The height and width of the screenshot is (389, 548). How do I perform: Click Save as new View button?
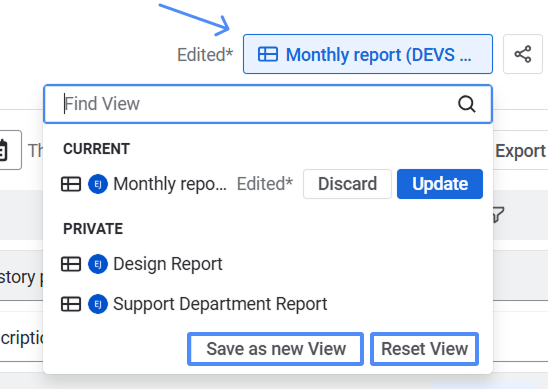(x=275, y=349)
